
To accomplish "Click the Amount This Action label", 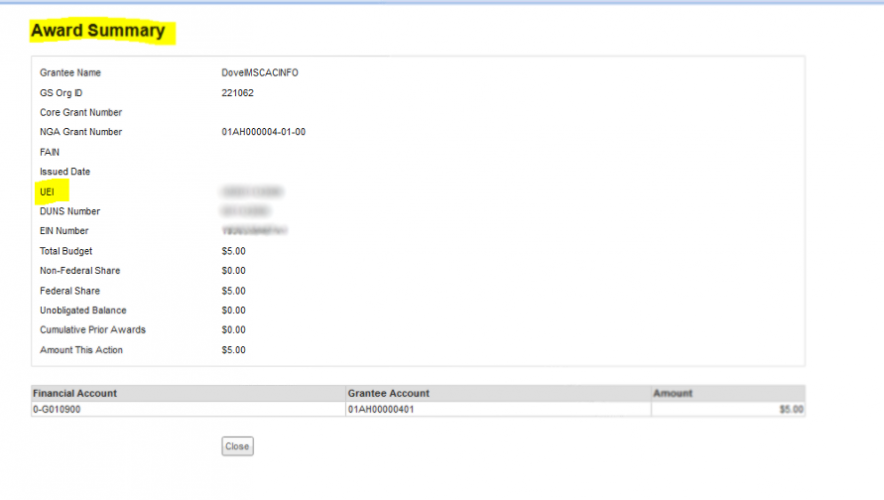I will [x=82, y=350].
